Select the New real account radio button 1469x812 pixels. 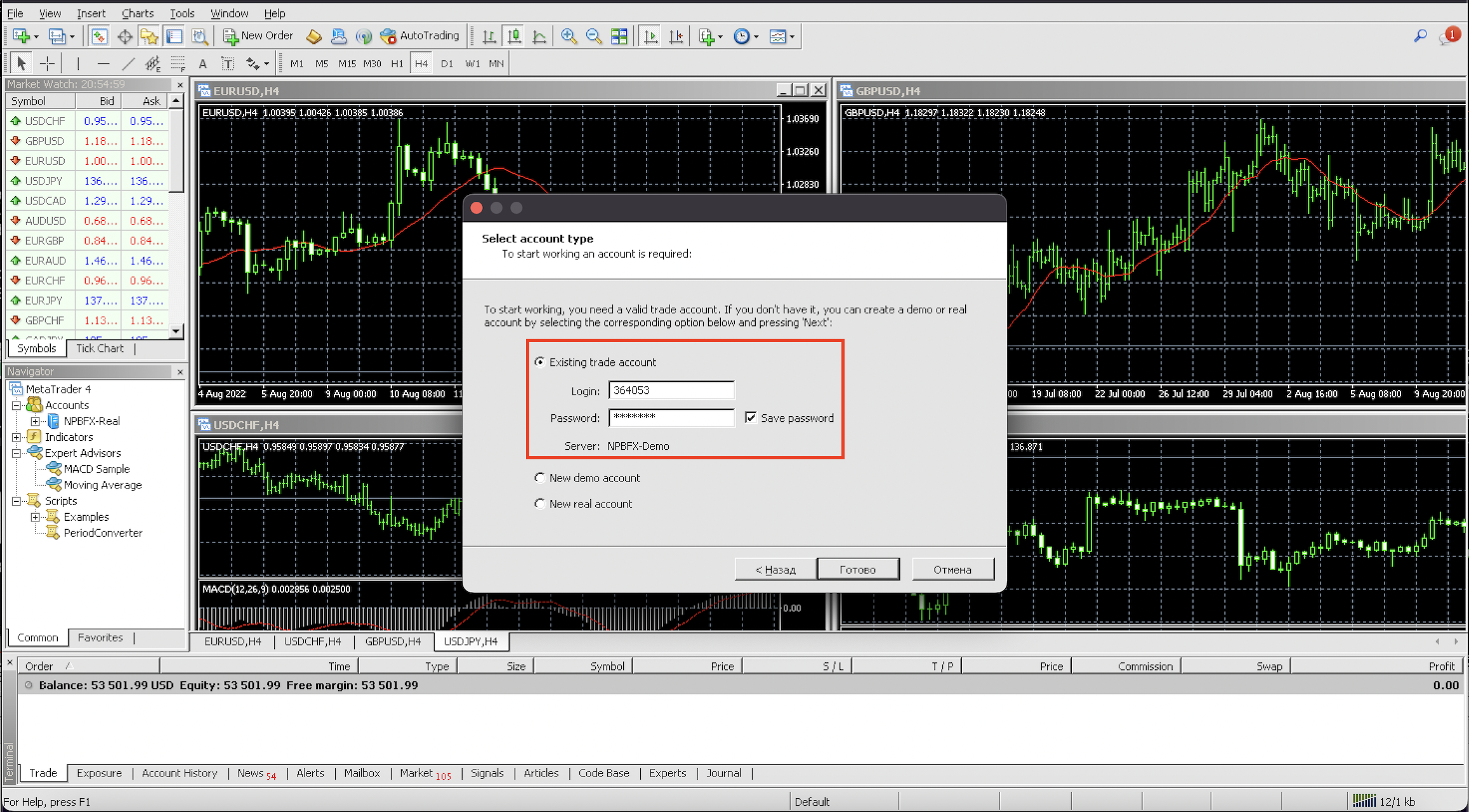point(539,504)
